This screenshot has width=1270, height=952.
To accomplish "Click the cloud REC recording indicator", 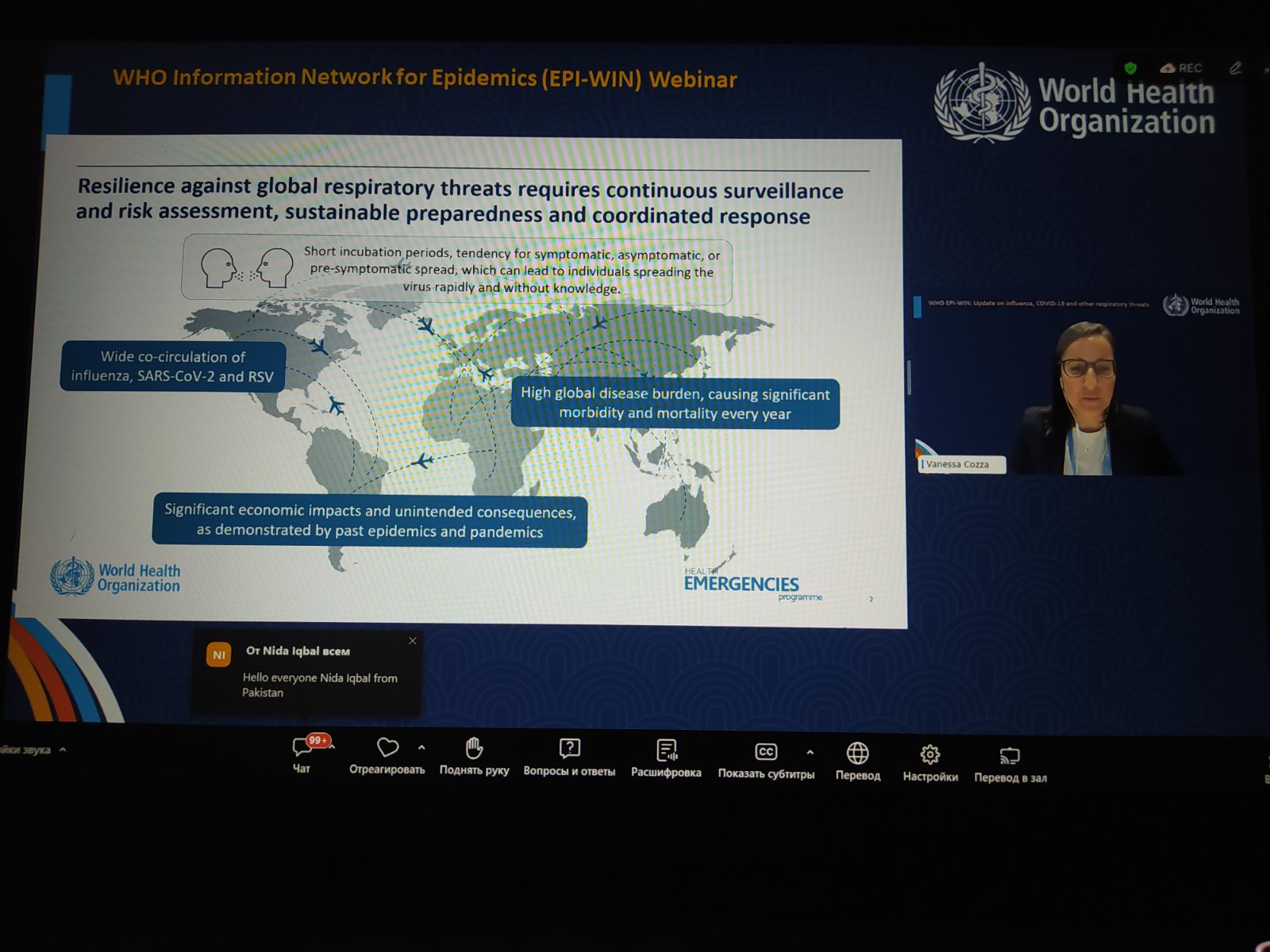I will (x=1181, y=68).
